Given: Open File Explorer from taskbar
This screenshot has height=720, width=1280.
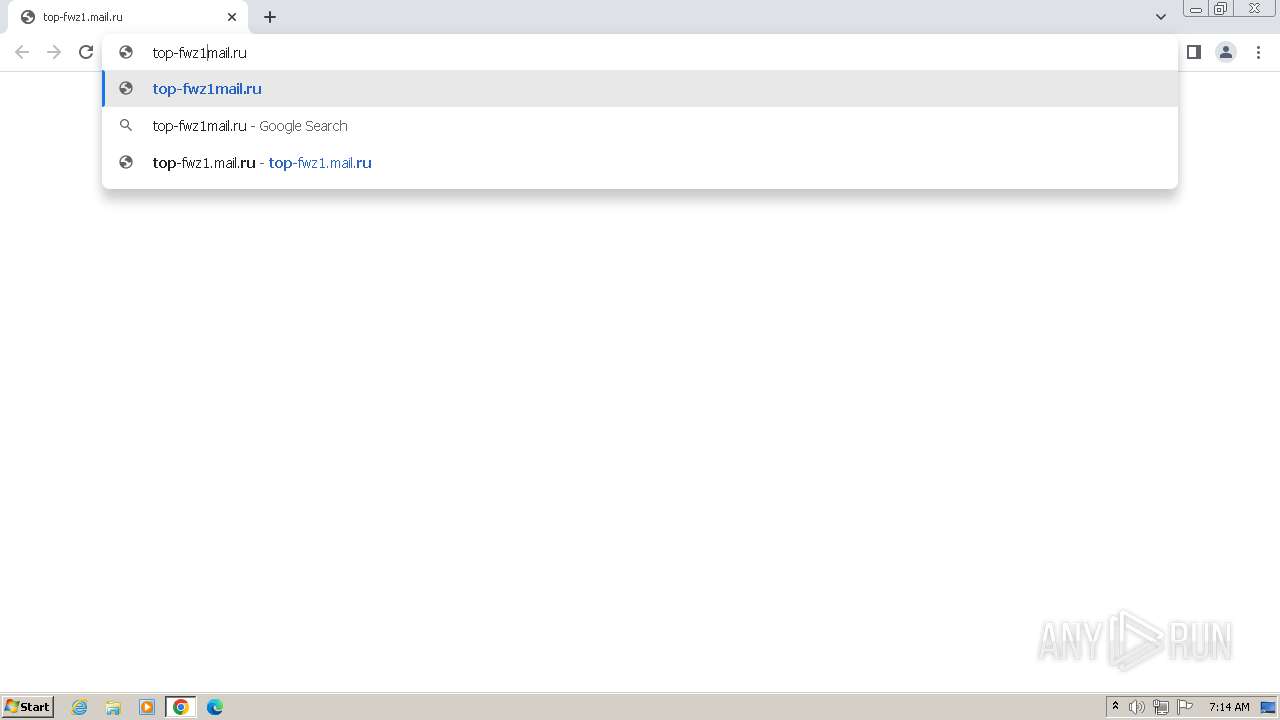Looking at the screenshot, I should tap(113, 707).
